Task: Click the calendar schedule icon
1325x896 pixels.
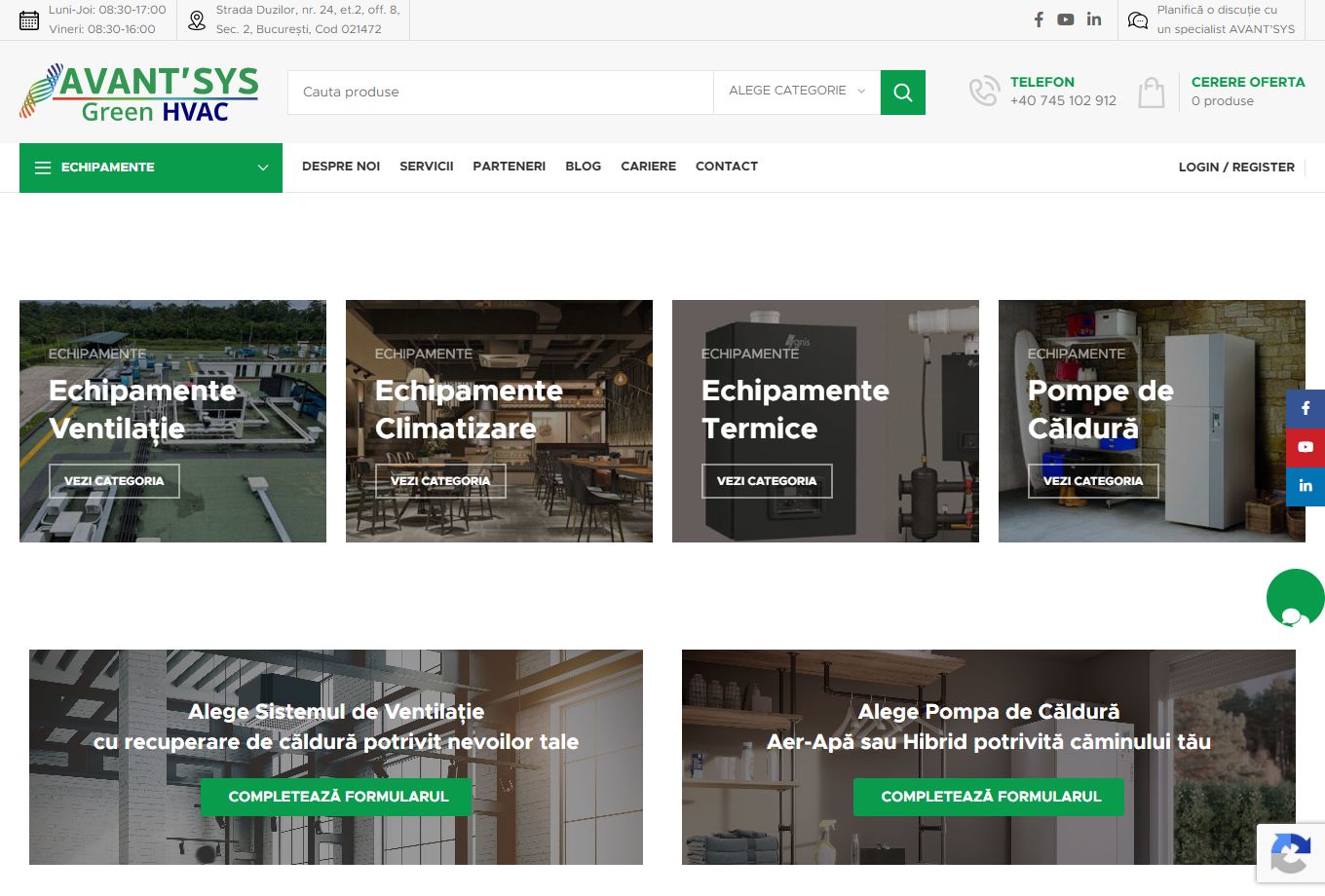Action: pyautogui.click(x=29, y=20)
